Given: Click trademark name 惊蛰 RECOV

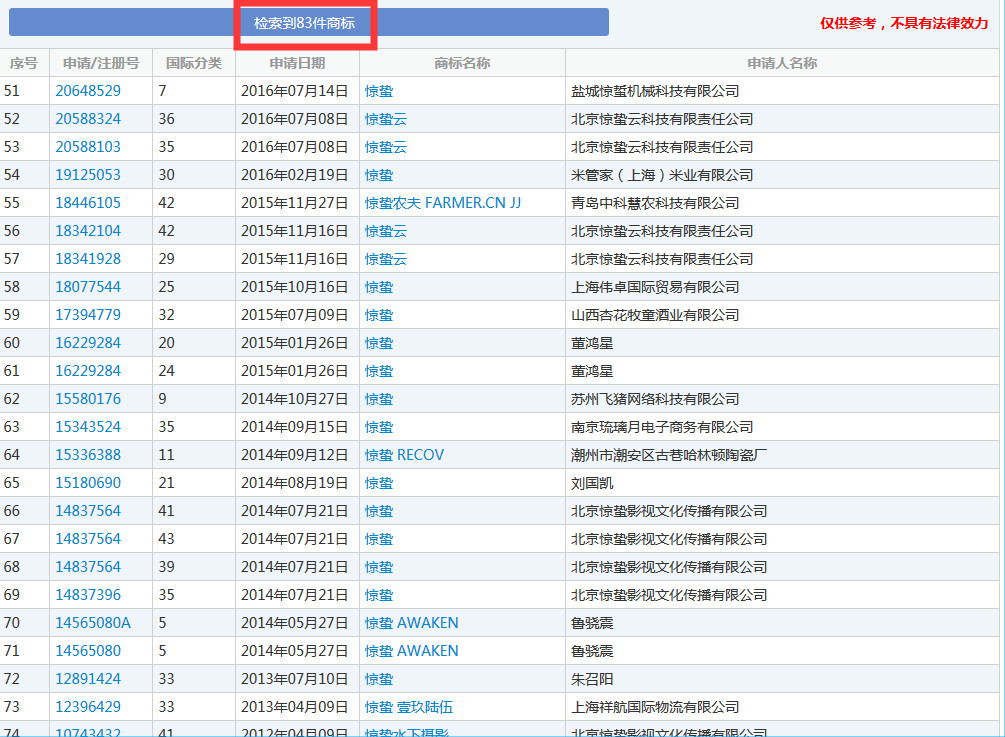Looking at the screenshot, I should [404, 455].
